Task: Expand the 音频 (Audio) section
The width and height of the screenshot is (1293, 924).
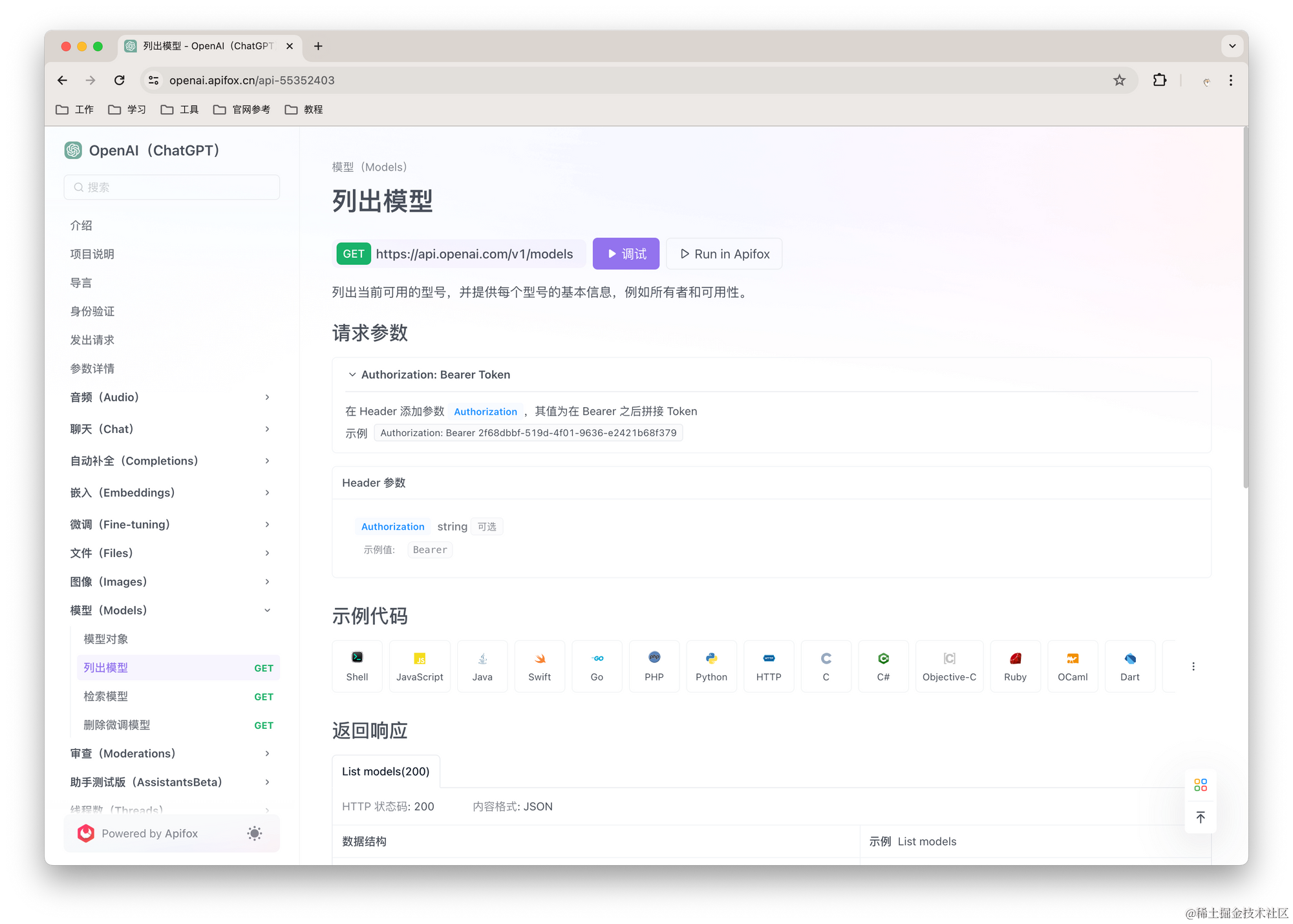Action: point(171,397)
